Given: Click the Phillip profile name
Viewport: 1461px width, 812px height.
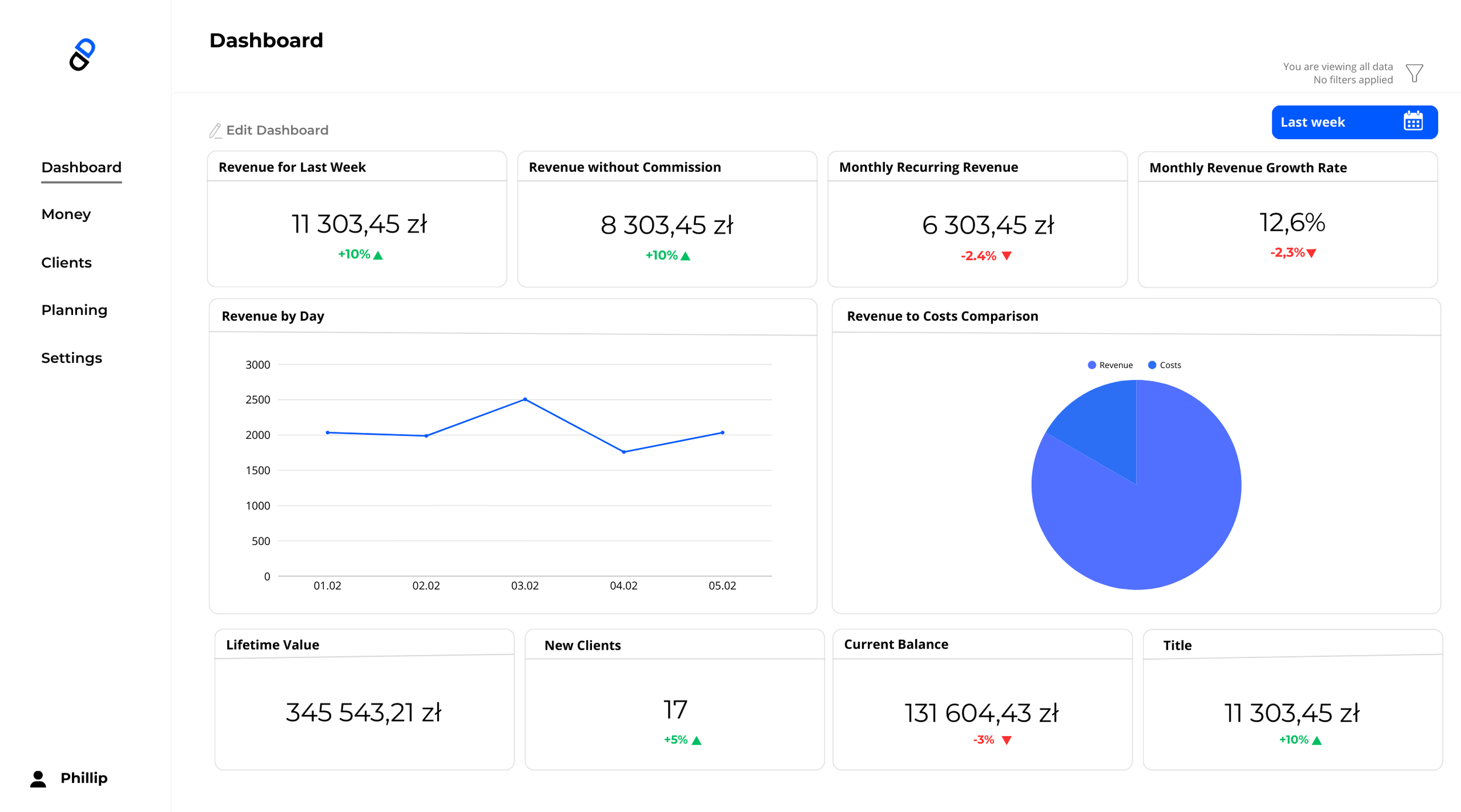Looking at the screenshot, I should pyautogui.click(x=84, y=778).
